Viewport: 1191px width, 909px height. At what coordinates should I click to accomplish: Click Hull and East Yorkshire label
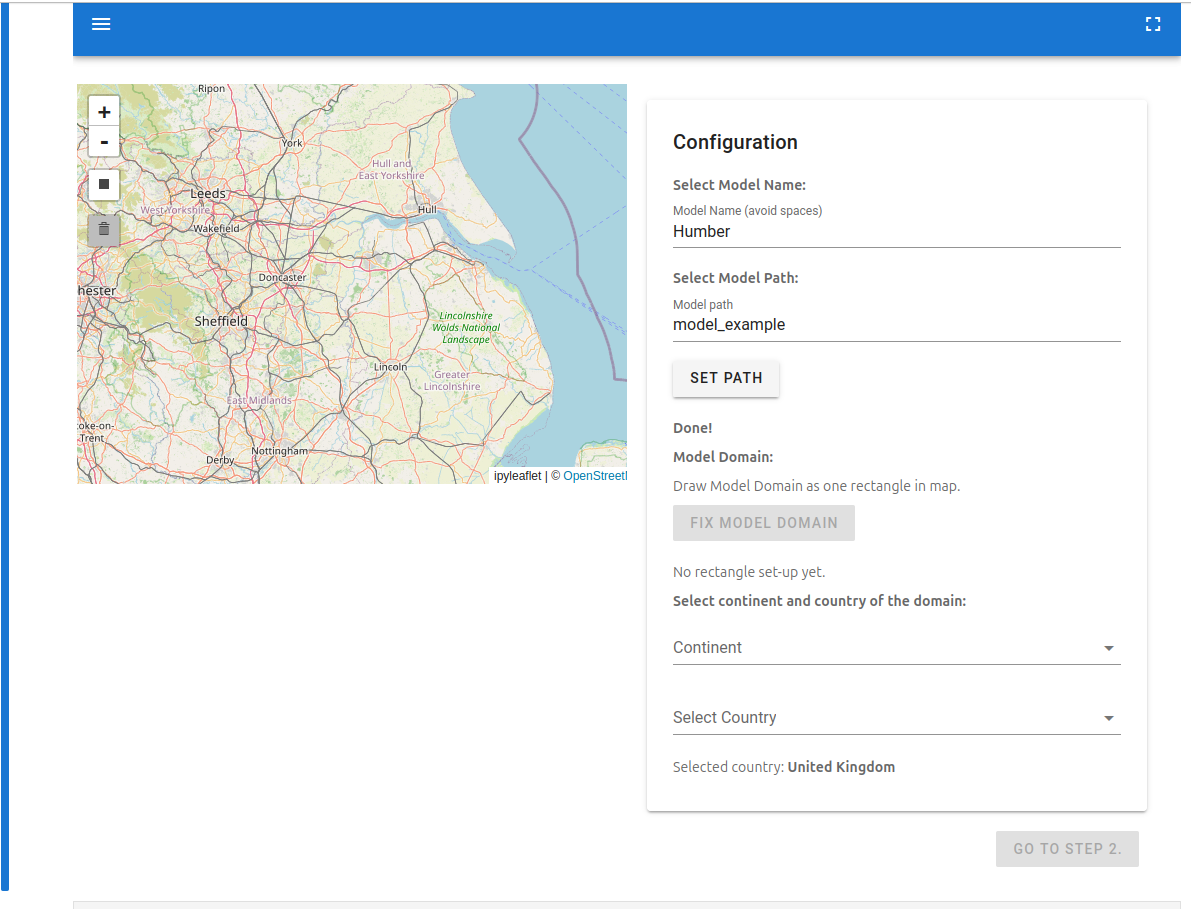[x=391, y=169]
